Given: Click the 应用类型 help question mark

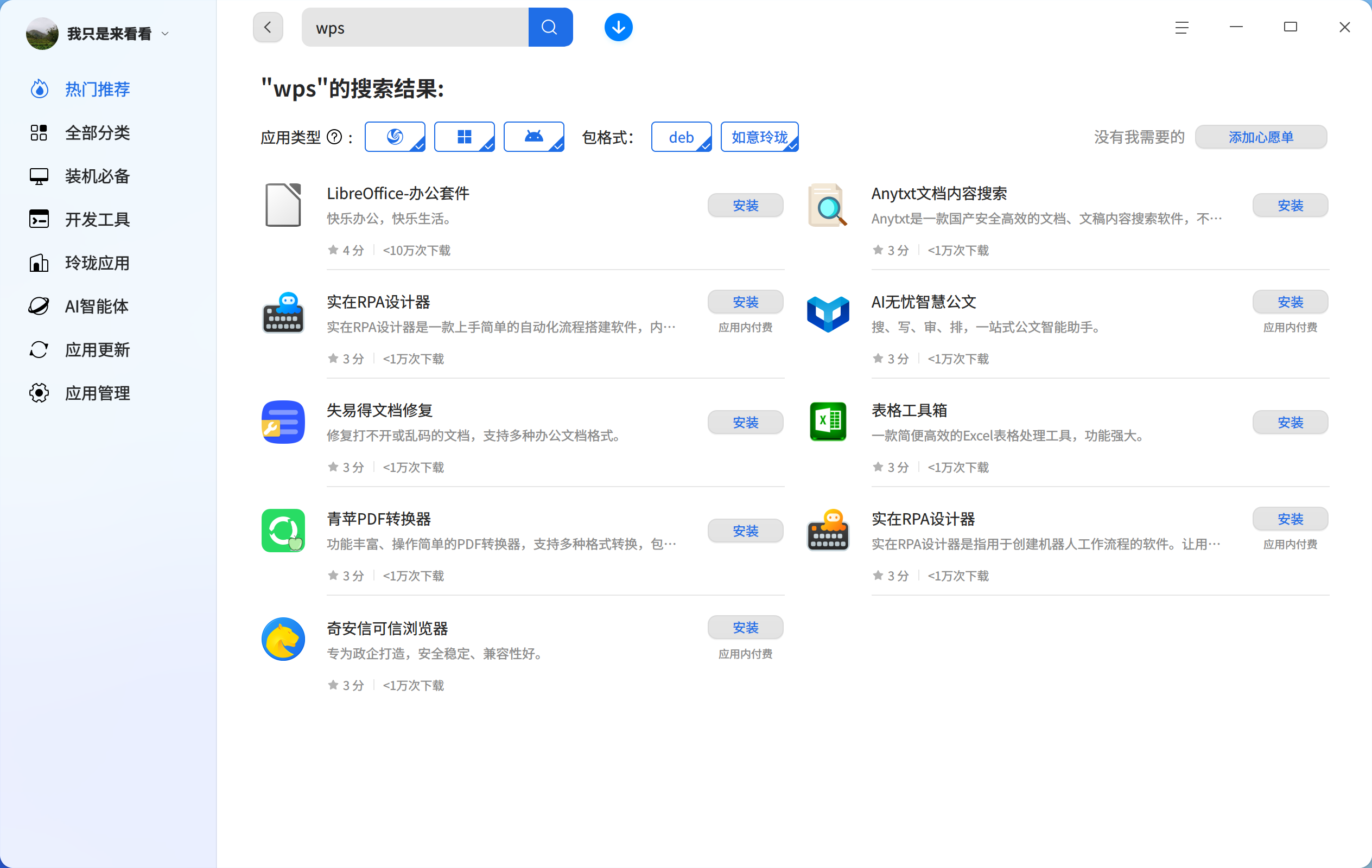Looking at the screenshot, I should tap(334, 137).
